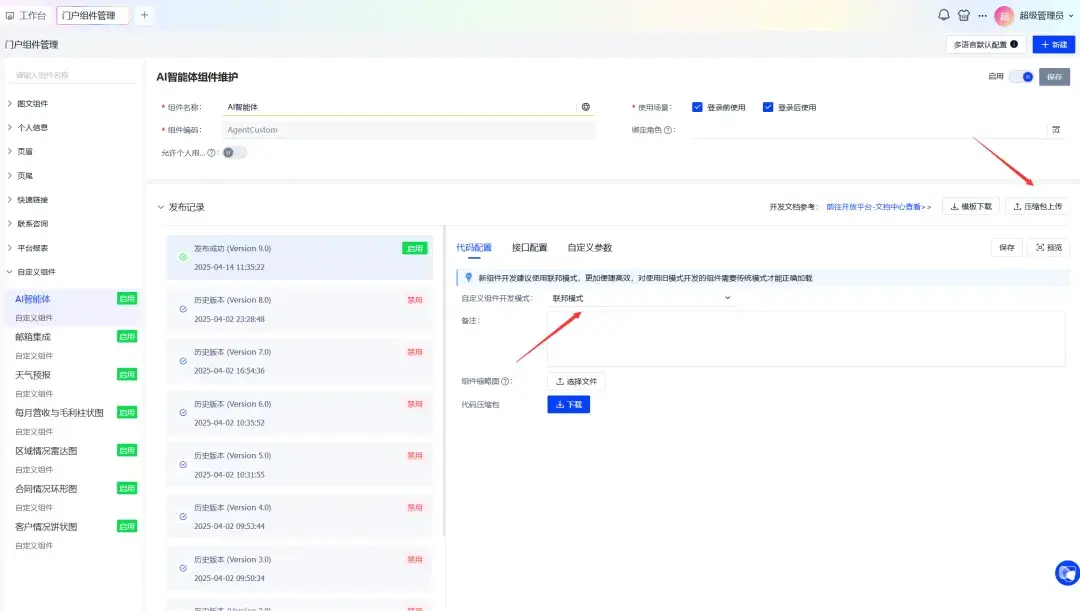The image size is (1080, 611).
Task: Expand the 平台概要 tree node
Action: pos(10,247)
